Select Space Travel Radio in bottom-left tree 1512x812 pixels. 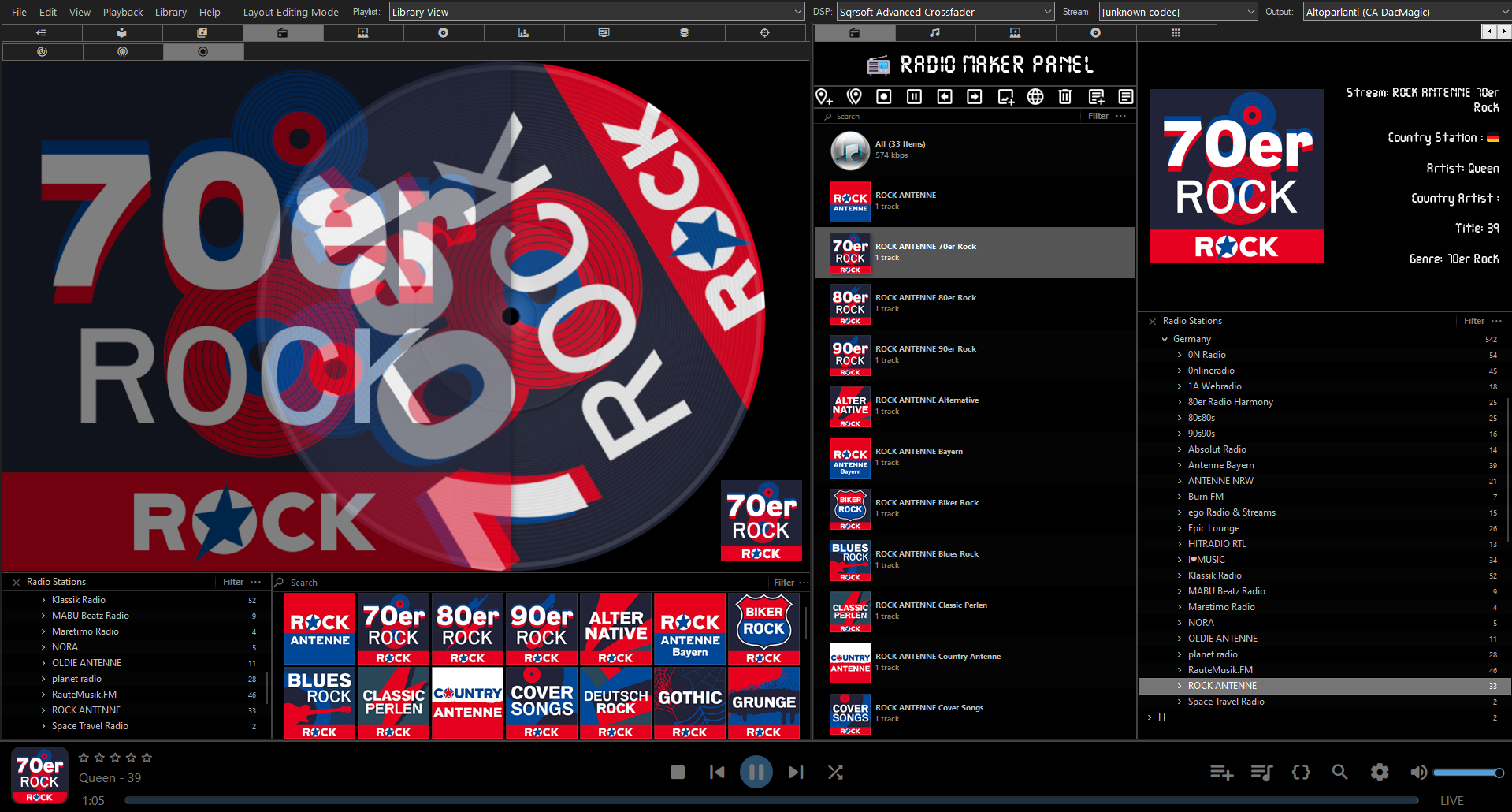(134, 726)
